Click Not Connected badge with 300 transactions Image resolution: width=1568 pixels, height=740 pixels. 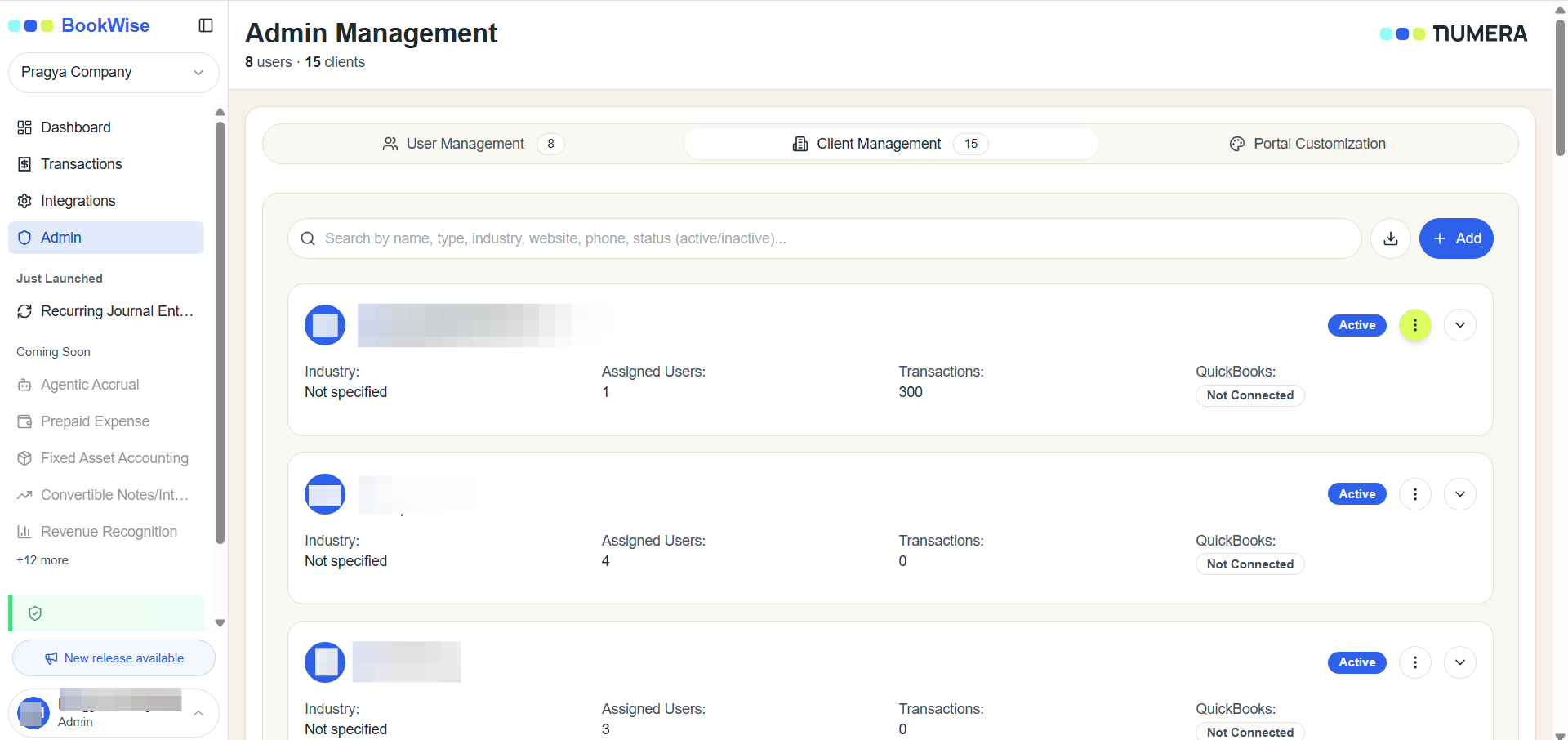[x=1250, y=395]
